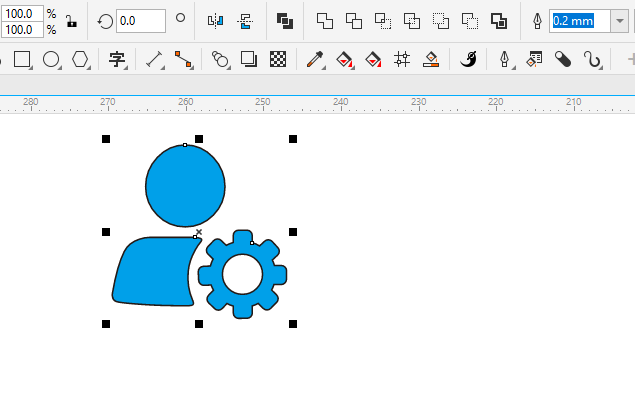Screen dimensions: 635x414
Task: Open the Outline pen tool
Action: tap(505, 59)
